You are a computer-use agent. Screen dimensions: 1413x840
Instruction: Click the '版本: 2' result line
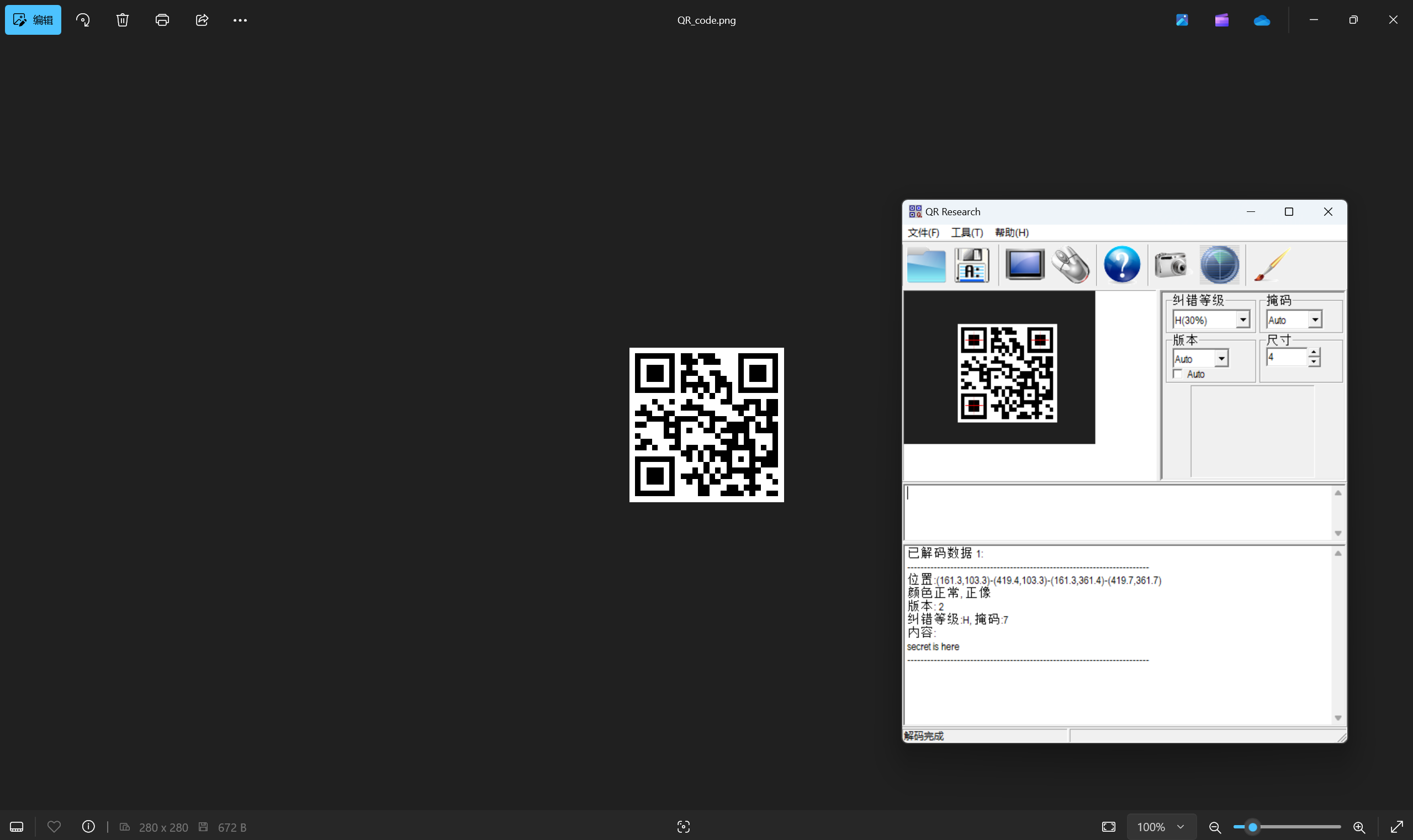925,606
